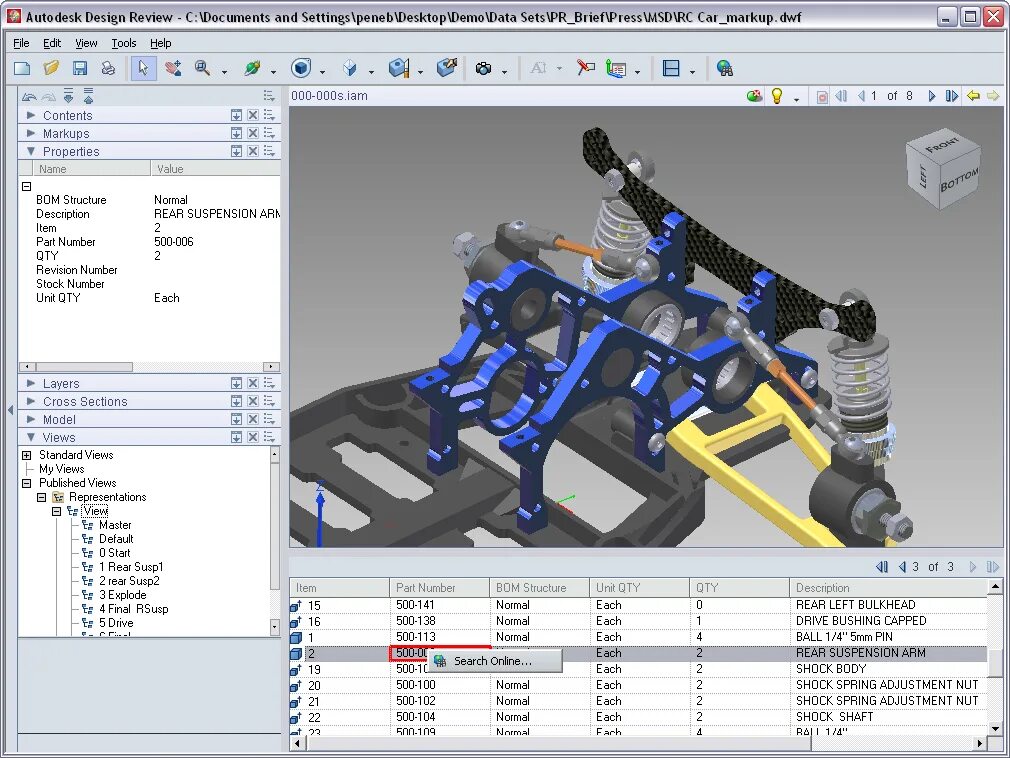This screenshot has height=758, width=1010.
Task: Collapse the Published Views tree node
Action: click(x=26, y=483)
